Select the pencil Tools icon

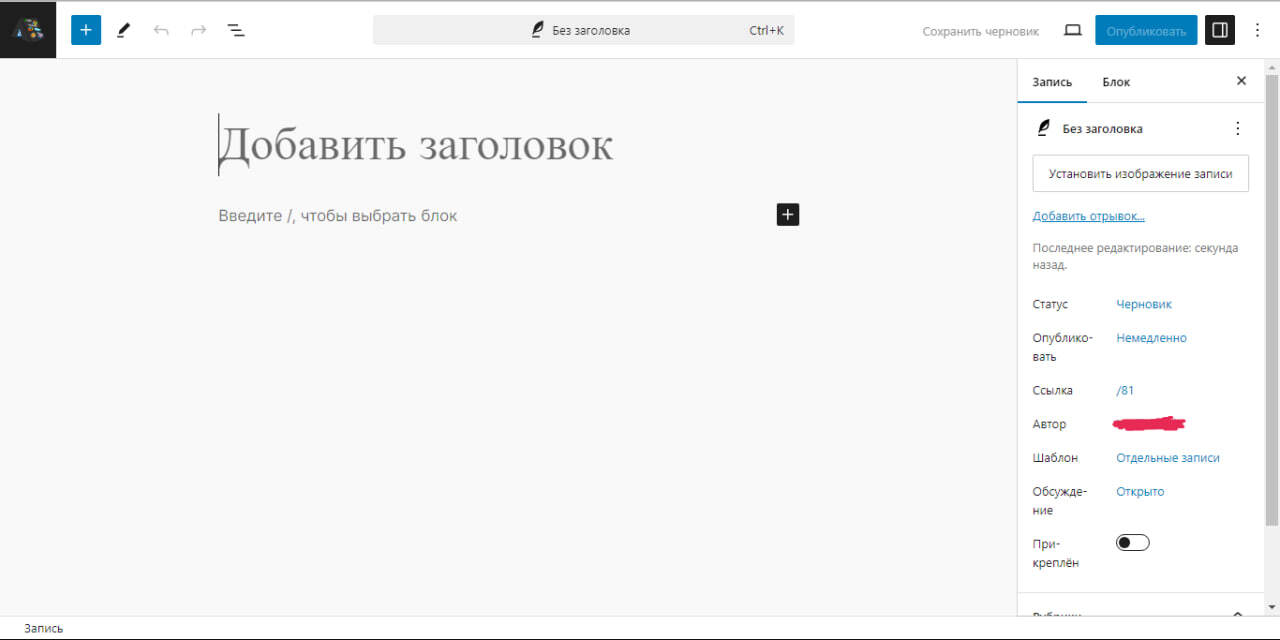point(124,31)
